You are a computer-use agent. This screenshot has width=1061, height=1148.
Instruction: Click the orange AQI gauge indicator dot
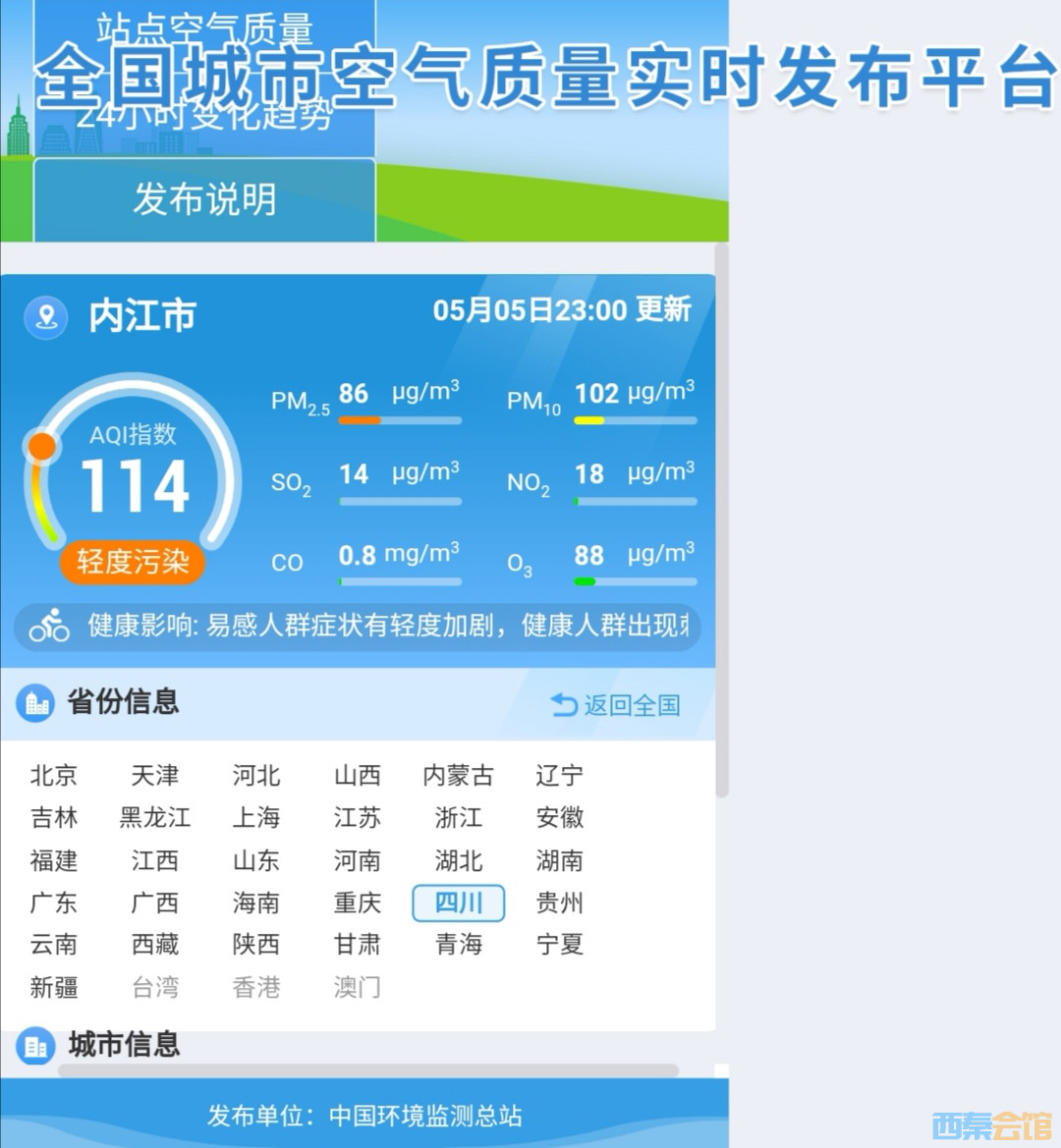pyautogui.click(x=41, y=447)
